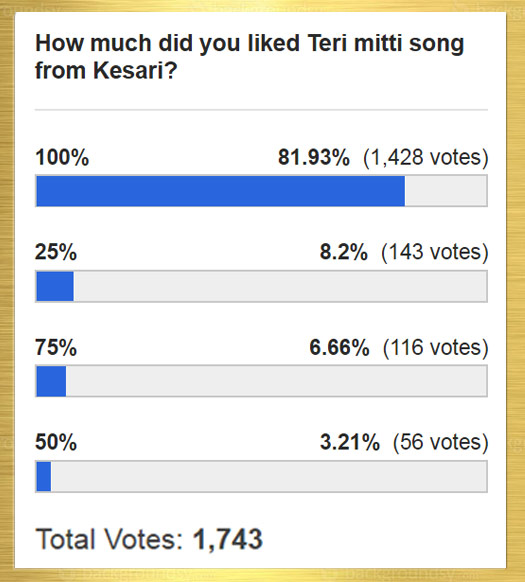Select the 75% option label
525x582 pixels.
click(56, 347)
